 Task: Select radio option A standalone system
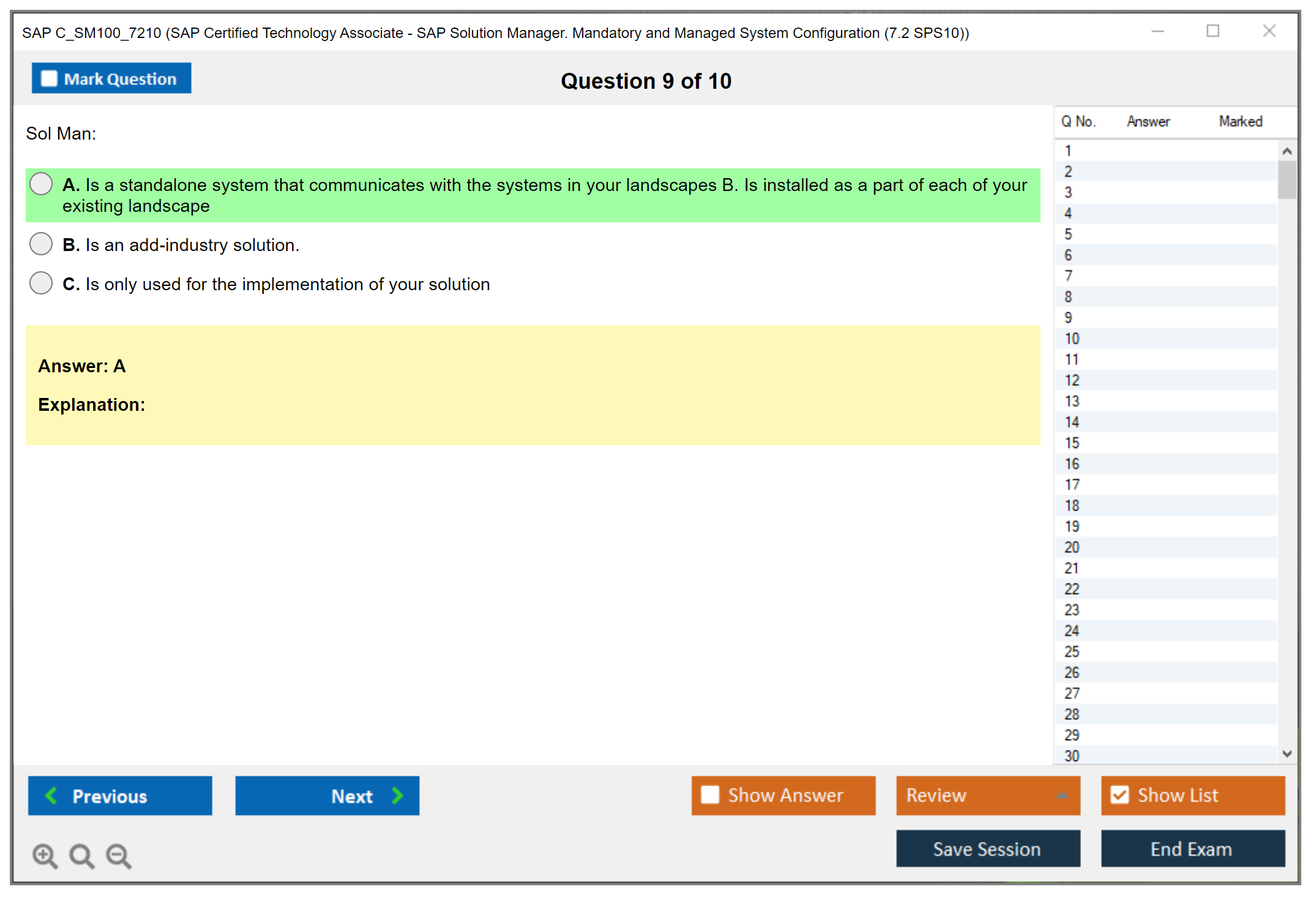click(x=41, y=184)
